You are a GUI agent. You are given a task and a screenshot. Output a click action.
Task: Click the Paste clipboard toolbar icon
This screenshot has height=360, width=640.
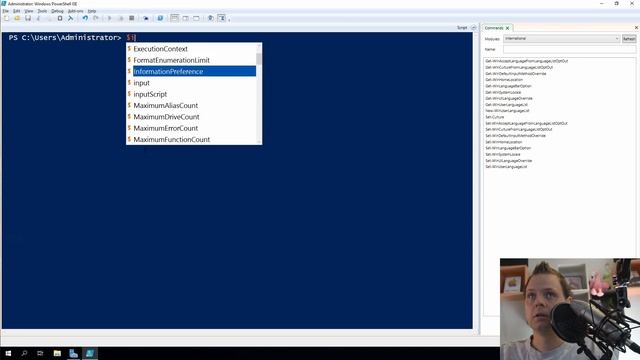pos(60,18)
